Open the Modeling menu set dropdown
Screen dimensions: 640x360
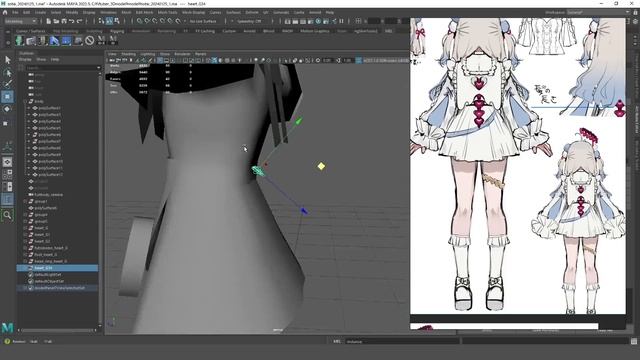tap(20, 21)
